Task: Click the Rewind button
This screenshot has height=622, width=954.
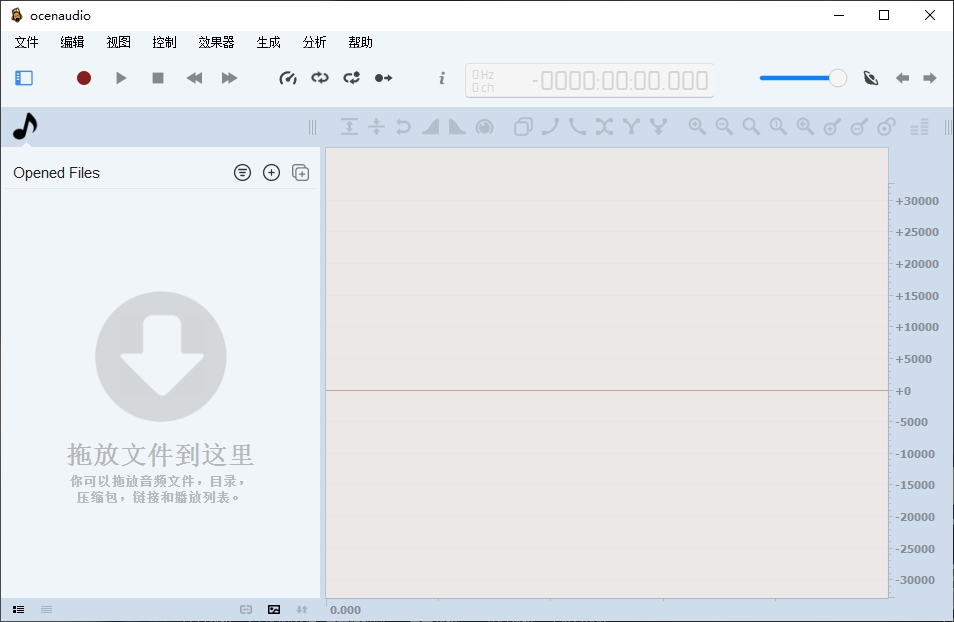Action: [x=194, y=78]
